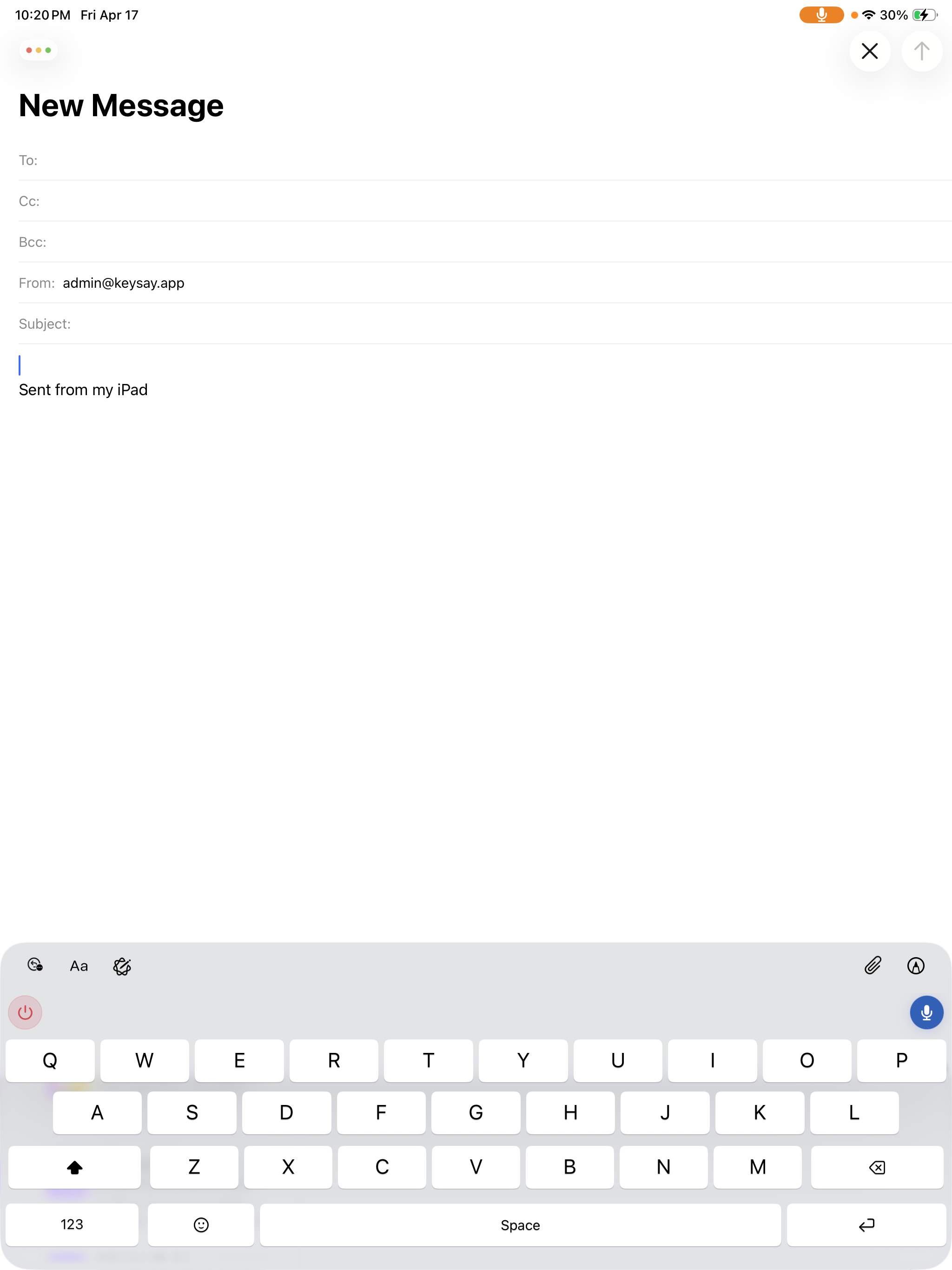Tap the Cc field
The width and height of the screenshot is (952, 1270).
(x=485, y=201)
